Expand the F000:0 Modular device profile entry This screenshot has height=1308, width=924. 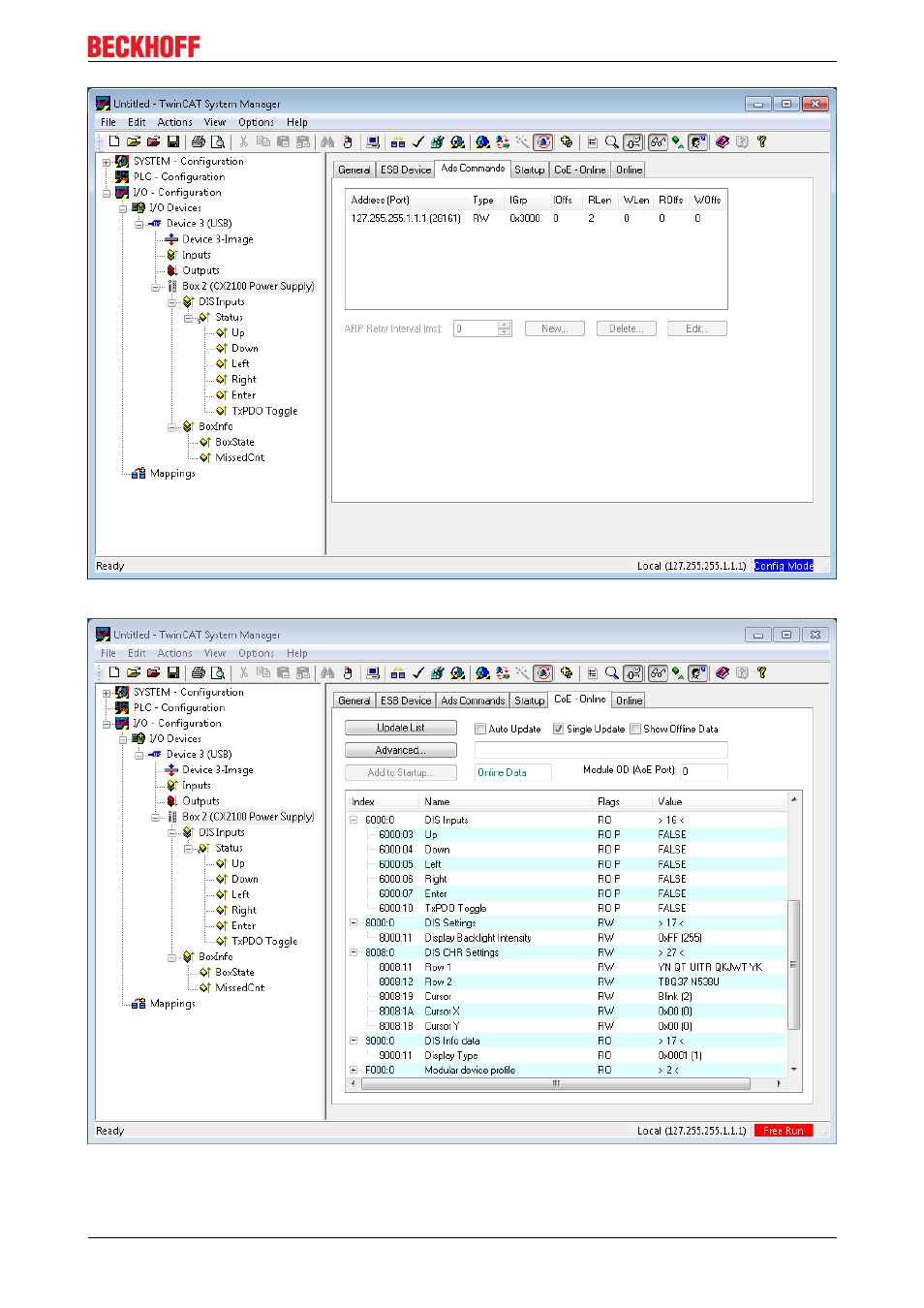[x=354, y=1070]
